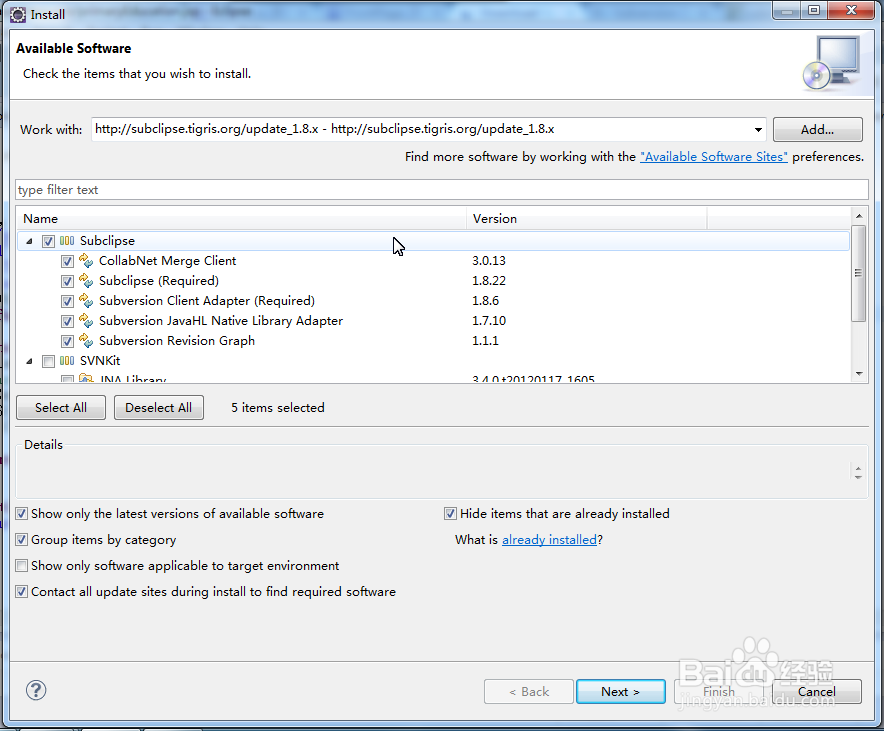Image resolution: width=884 pixels, height=731 pixels.
Task: Click the Eclipse icon in the title bar
Action: (18, 15)
